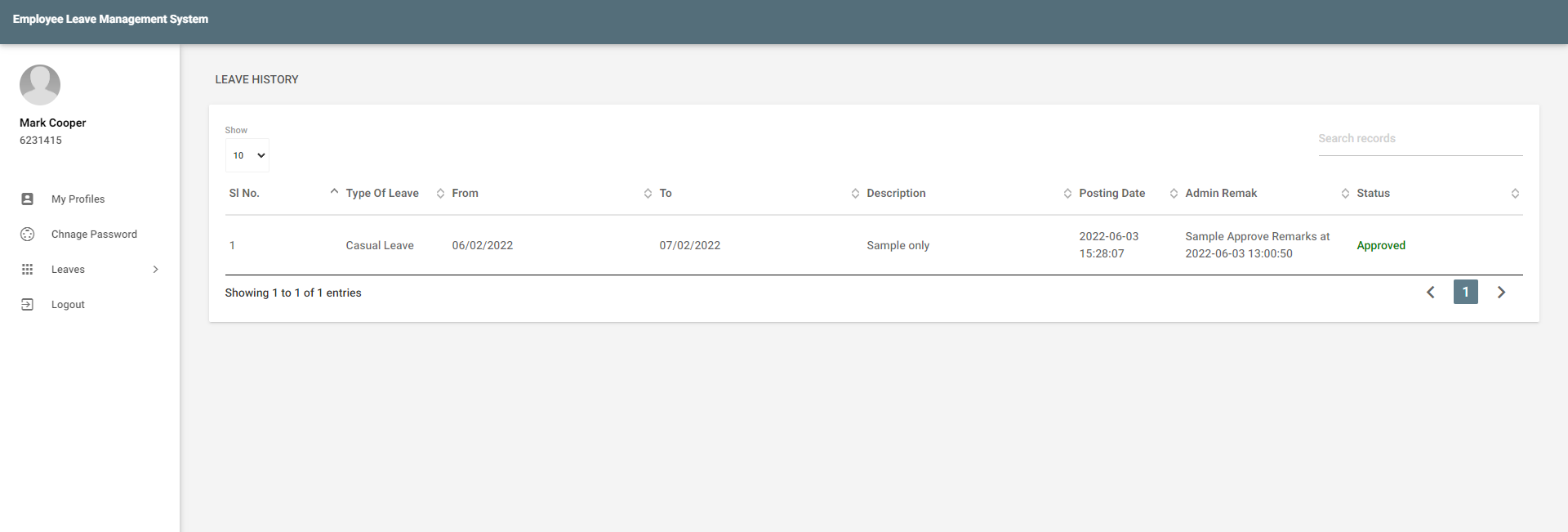This screenshot has height=532, width=1568.
Task: Click the Approved status text
Action: (1381, 245)
